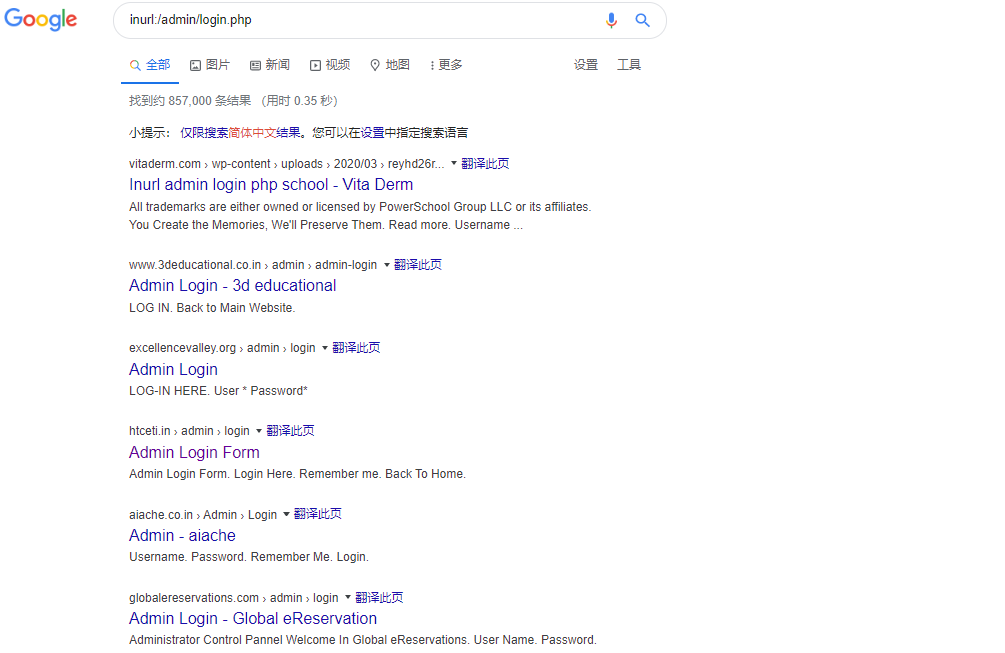
Task: Start a voice search with the microphone icon
Action: tap(611, 20)
